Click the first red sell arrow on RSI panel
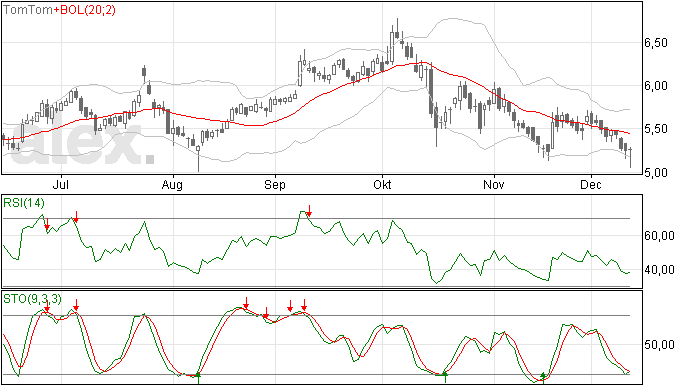This screenshot has width=690, height=387. (47, 225)
